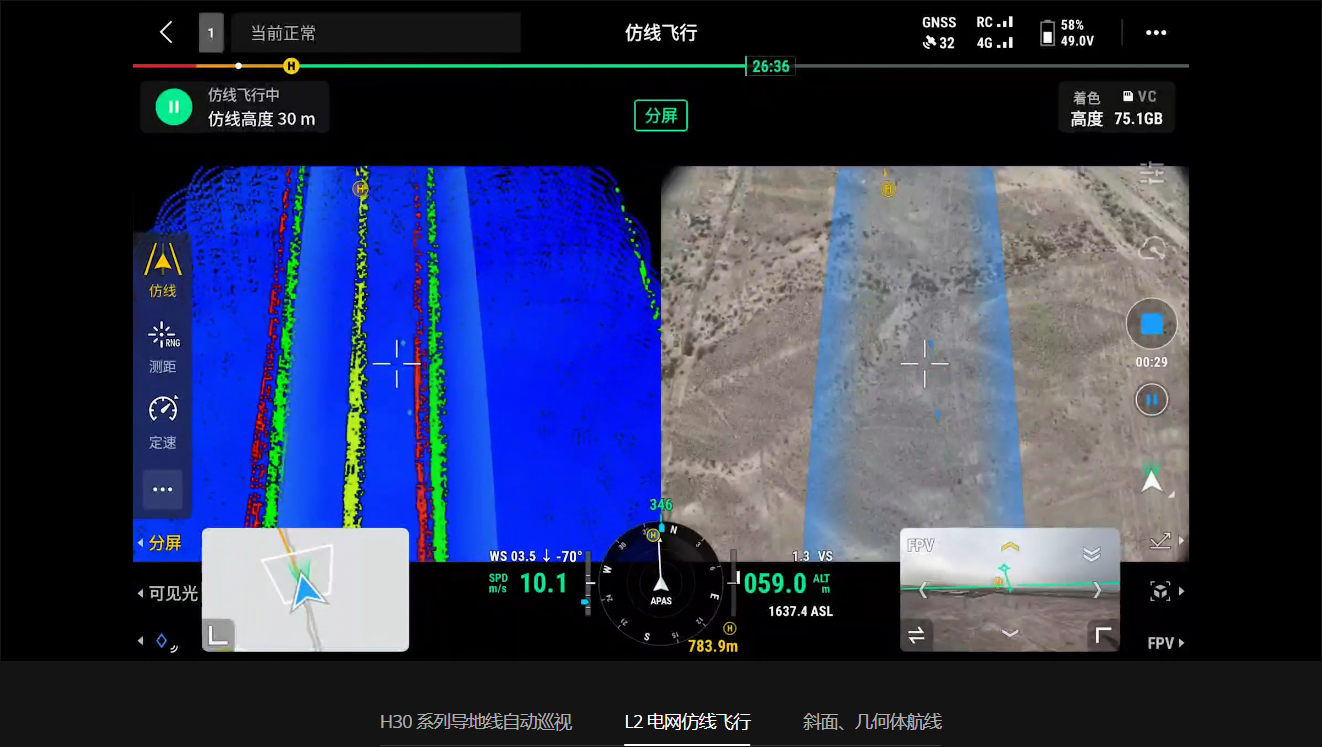Open the top-right three-dot menu
The image size is (1322, 747).
1156,33
